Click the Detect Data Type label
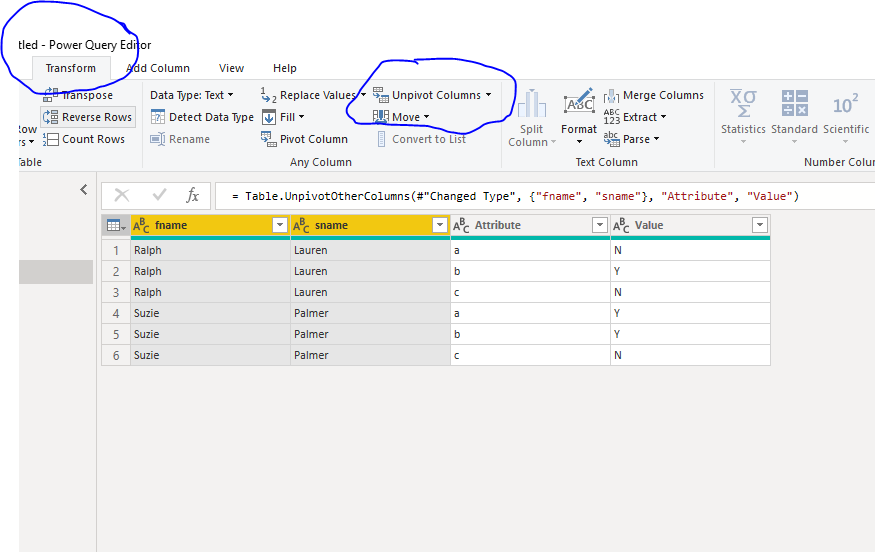The width and height of the screenshot is (875, 552). click(211, 117)
